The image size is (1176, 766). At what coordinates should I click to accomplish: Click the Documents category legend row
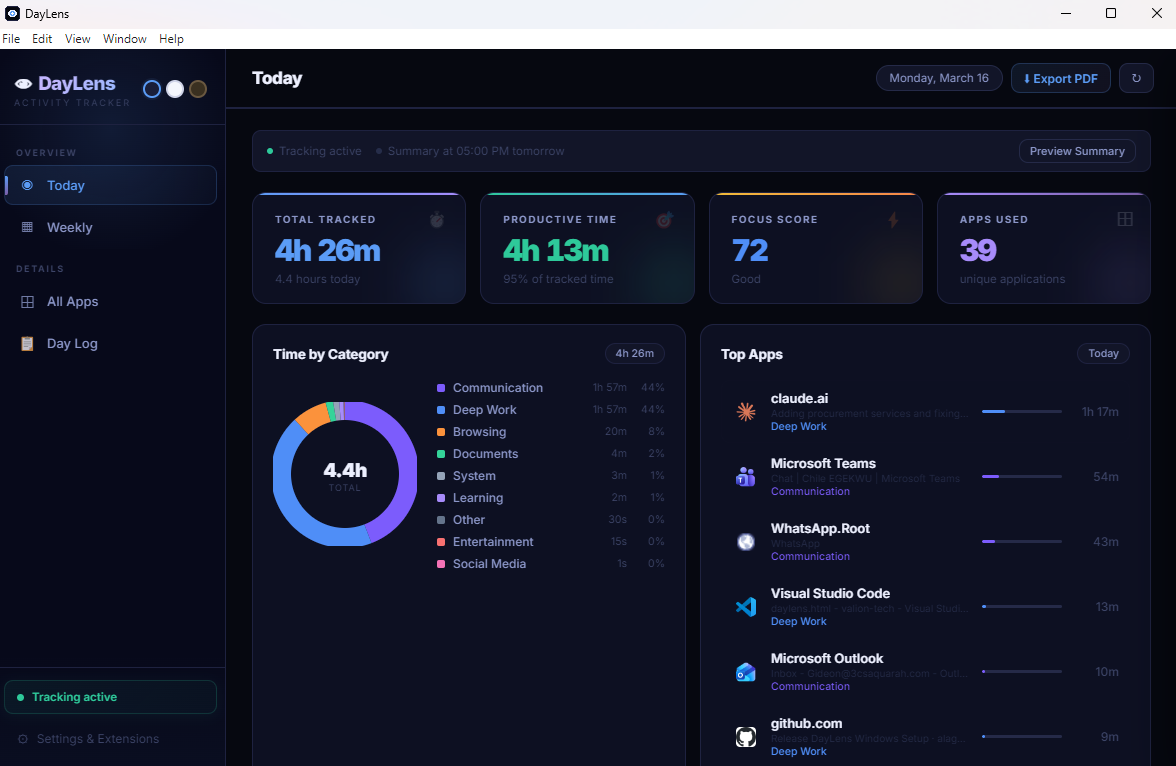tap(550, 454)
